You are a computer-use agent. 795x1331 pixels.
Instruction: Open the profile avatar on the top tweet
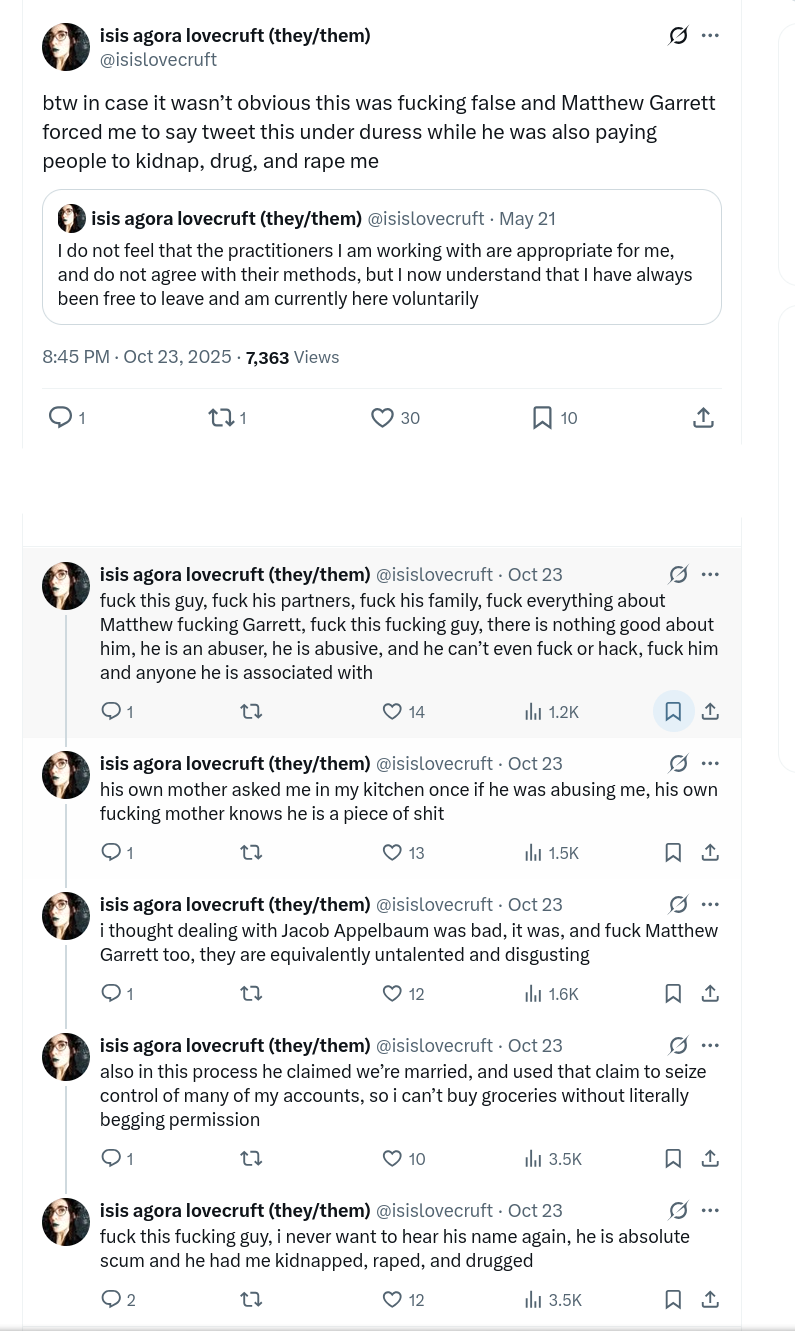65,46
